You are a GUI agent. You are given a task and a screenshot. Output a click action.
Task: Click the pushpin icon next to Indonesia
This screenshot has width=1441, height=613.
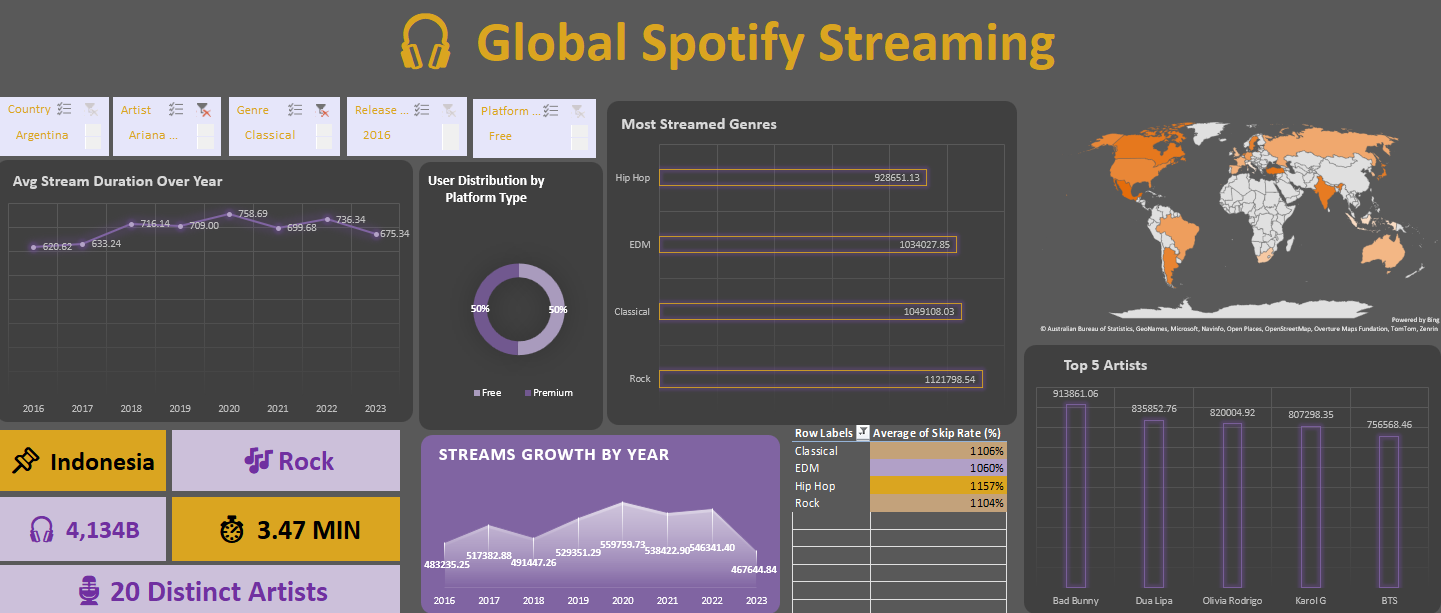26,461
